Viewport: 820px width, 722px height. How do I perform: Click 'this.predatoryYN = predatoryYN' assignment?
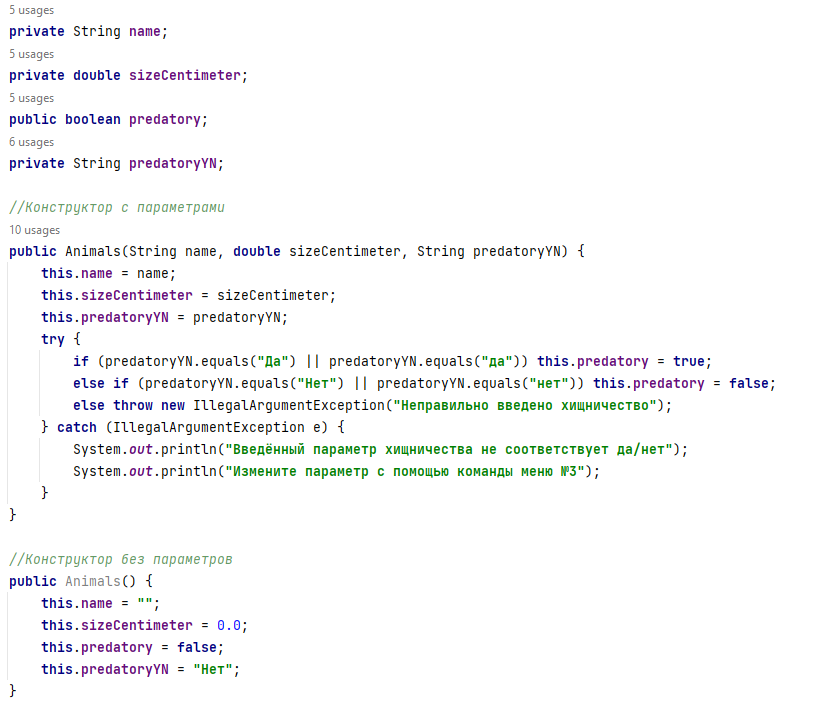164,317
